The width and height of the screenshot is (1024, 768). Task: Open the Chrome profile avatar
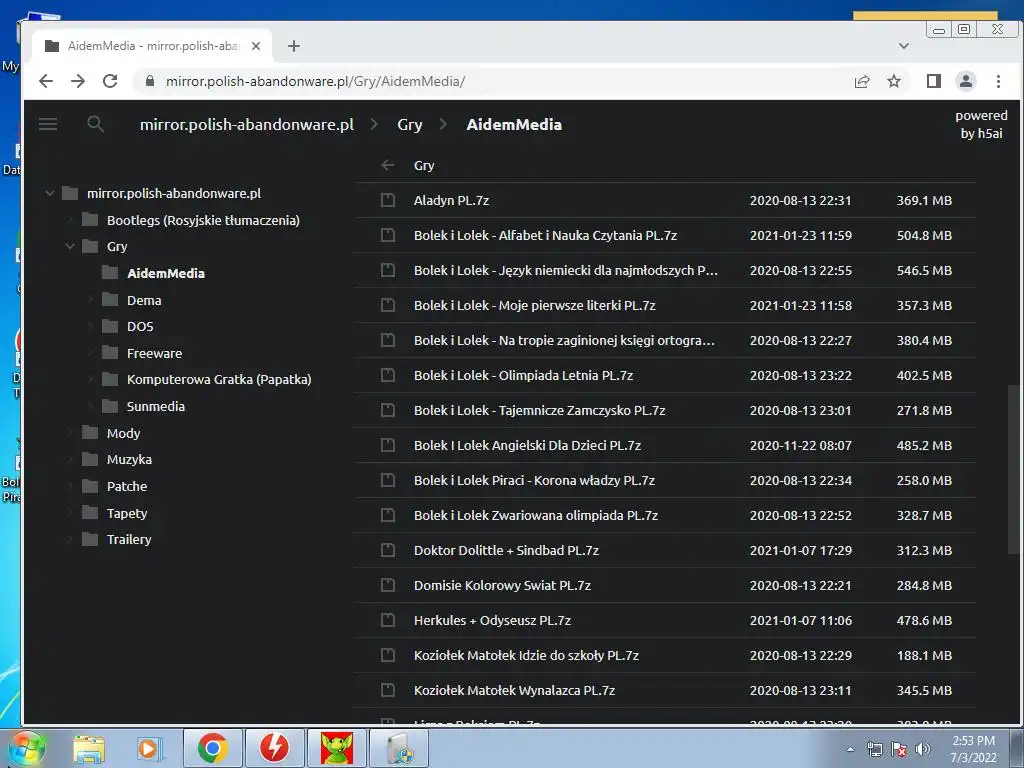click(966, 81)
